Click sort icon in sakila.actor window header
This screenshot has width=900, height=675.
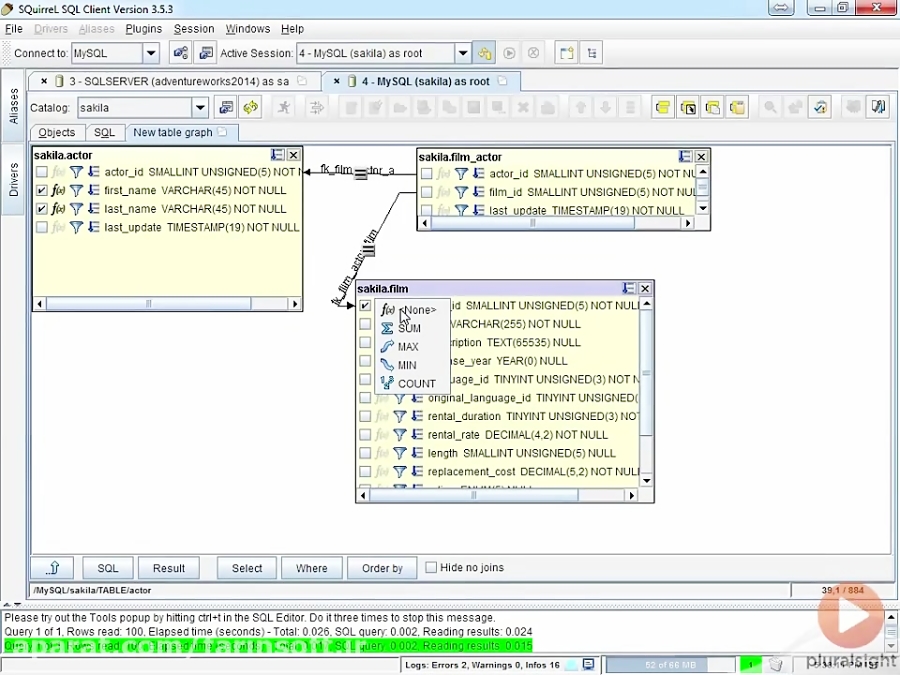pyautogui.click(x=277, y=155)
